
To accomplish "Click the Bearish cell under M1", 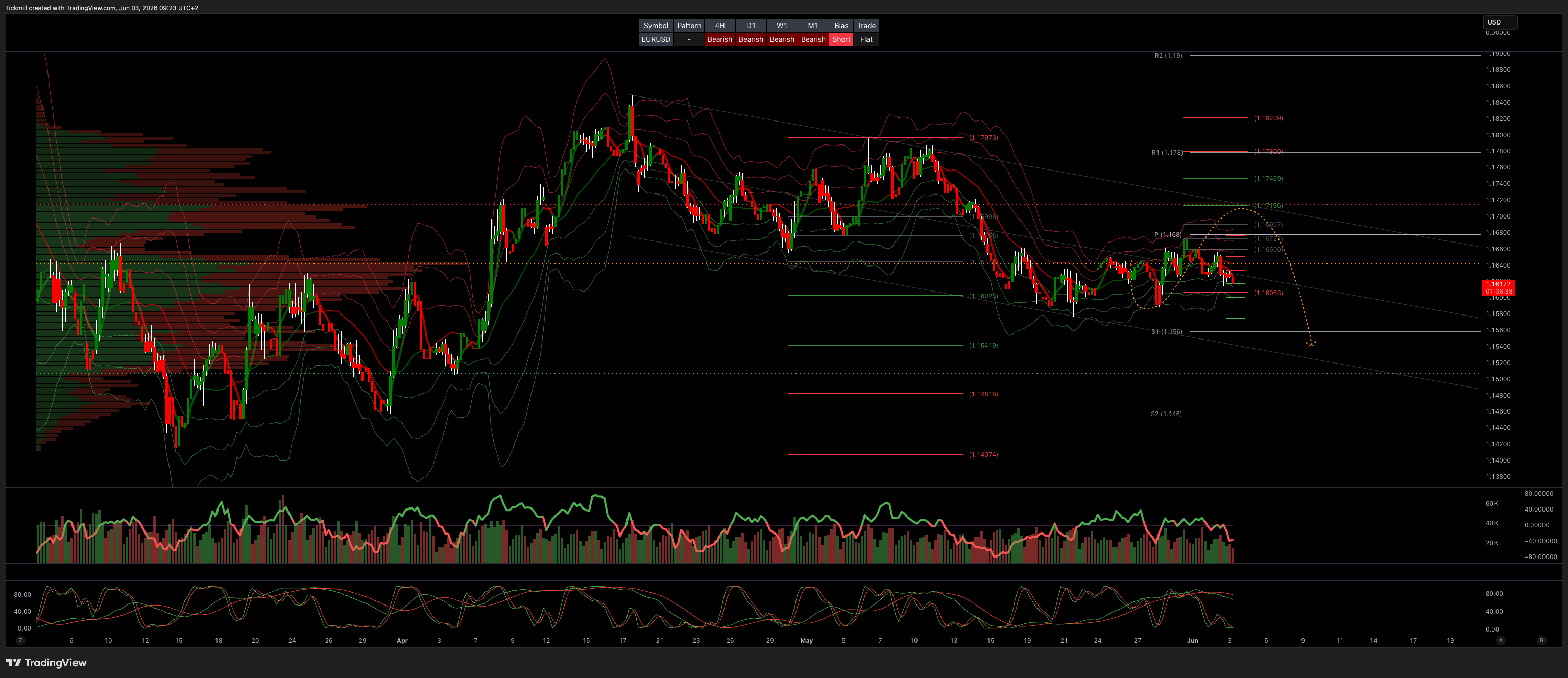I will tap(813, 39).
